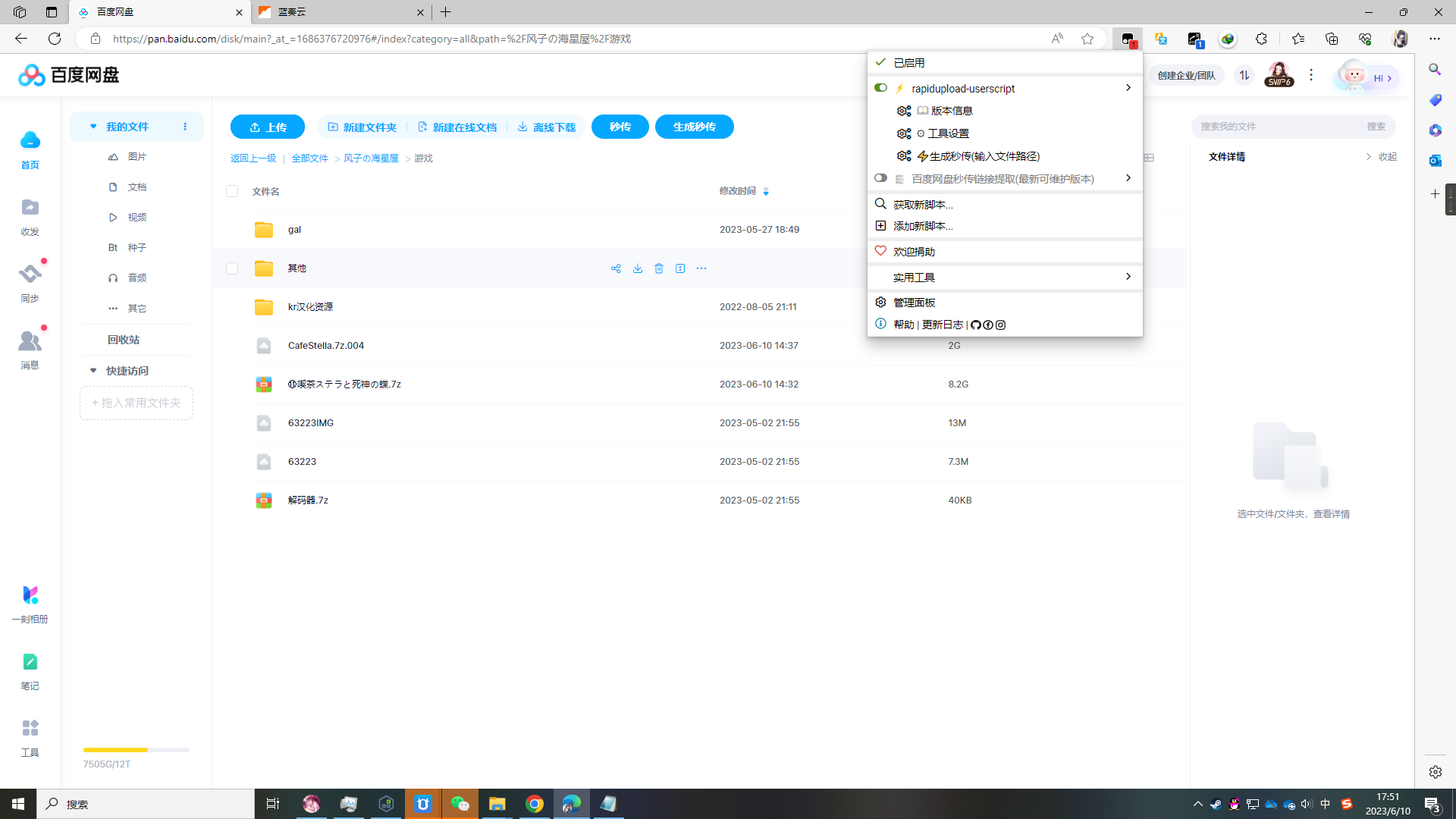The height and width of the screenshot is (819, 1456).
Task: Click 全部文件 breadcrumb link
Action: click(x=309, y=158)
